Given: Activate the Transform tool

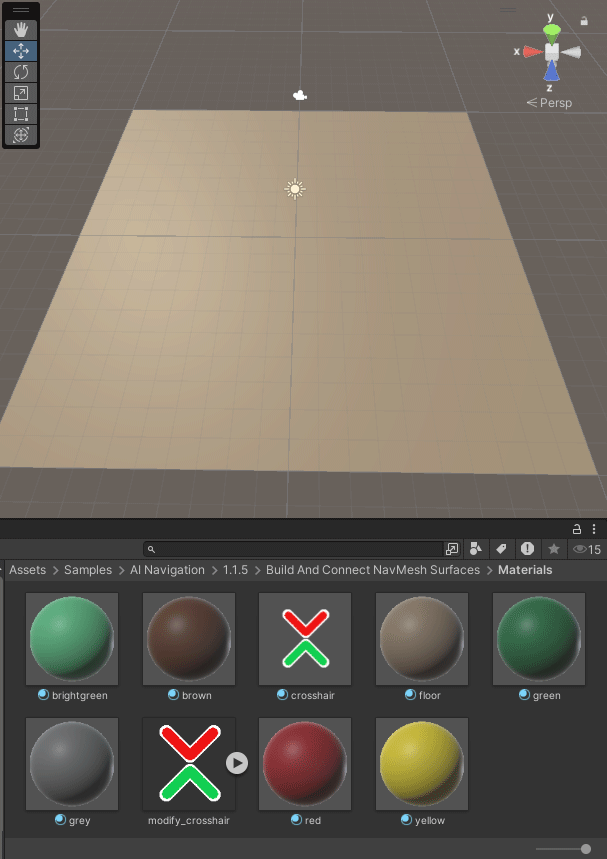Looking at the screenshot, I should click(x=21, y=135).
